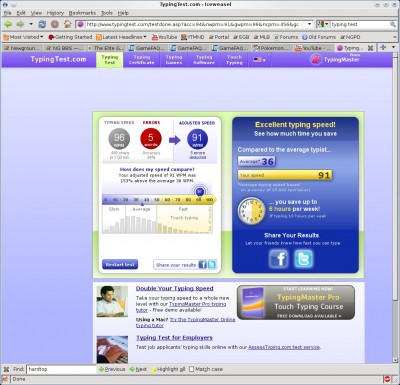The height and width of the screenshot is (385, 400).
Task: Open the Double Your Typing Speed link
Action: [x=175, y=289]
